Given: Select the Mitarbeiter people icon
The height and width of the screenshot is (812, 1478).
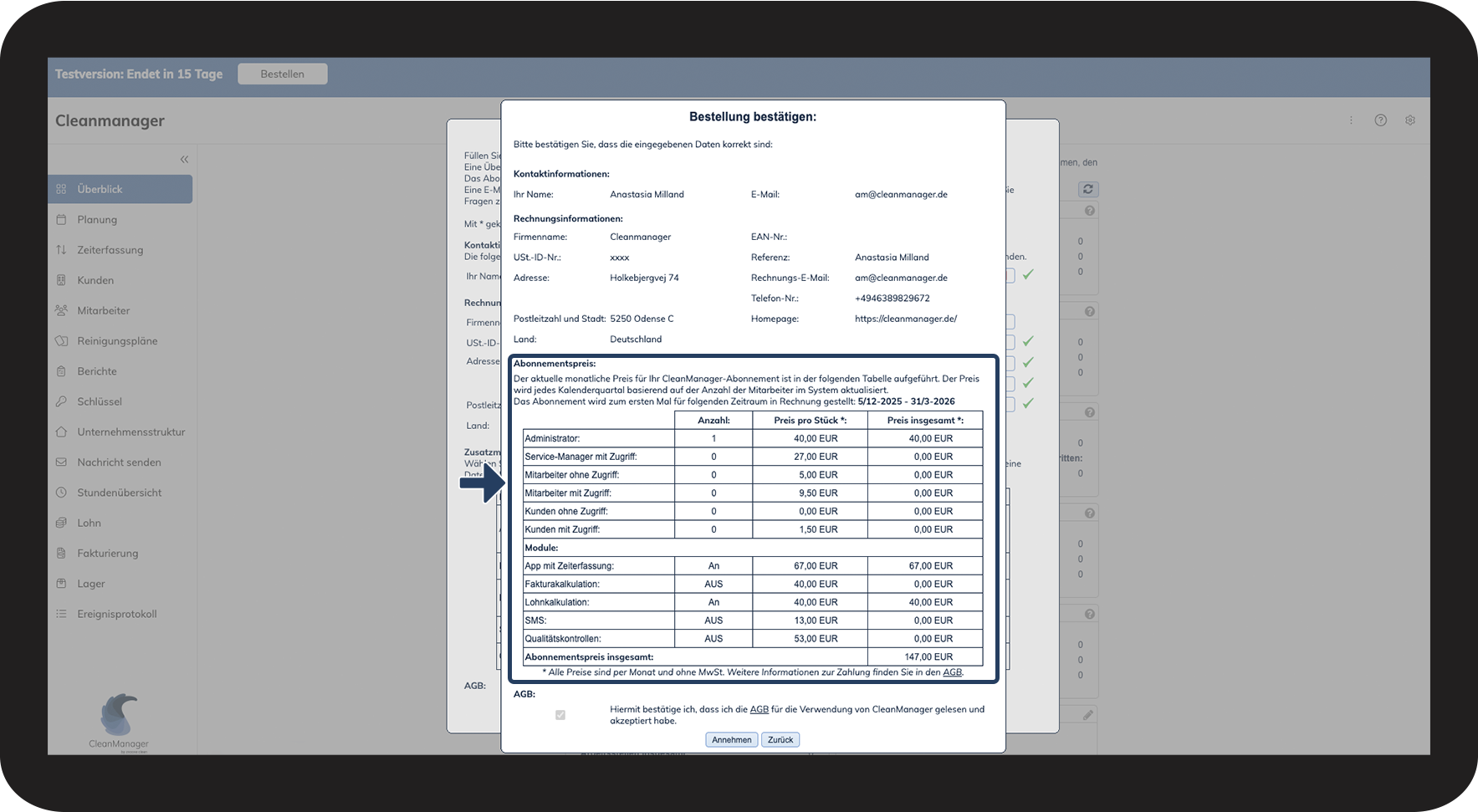Looking at the screenshot, I should pos(61,310).
